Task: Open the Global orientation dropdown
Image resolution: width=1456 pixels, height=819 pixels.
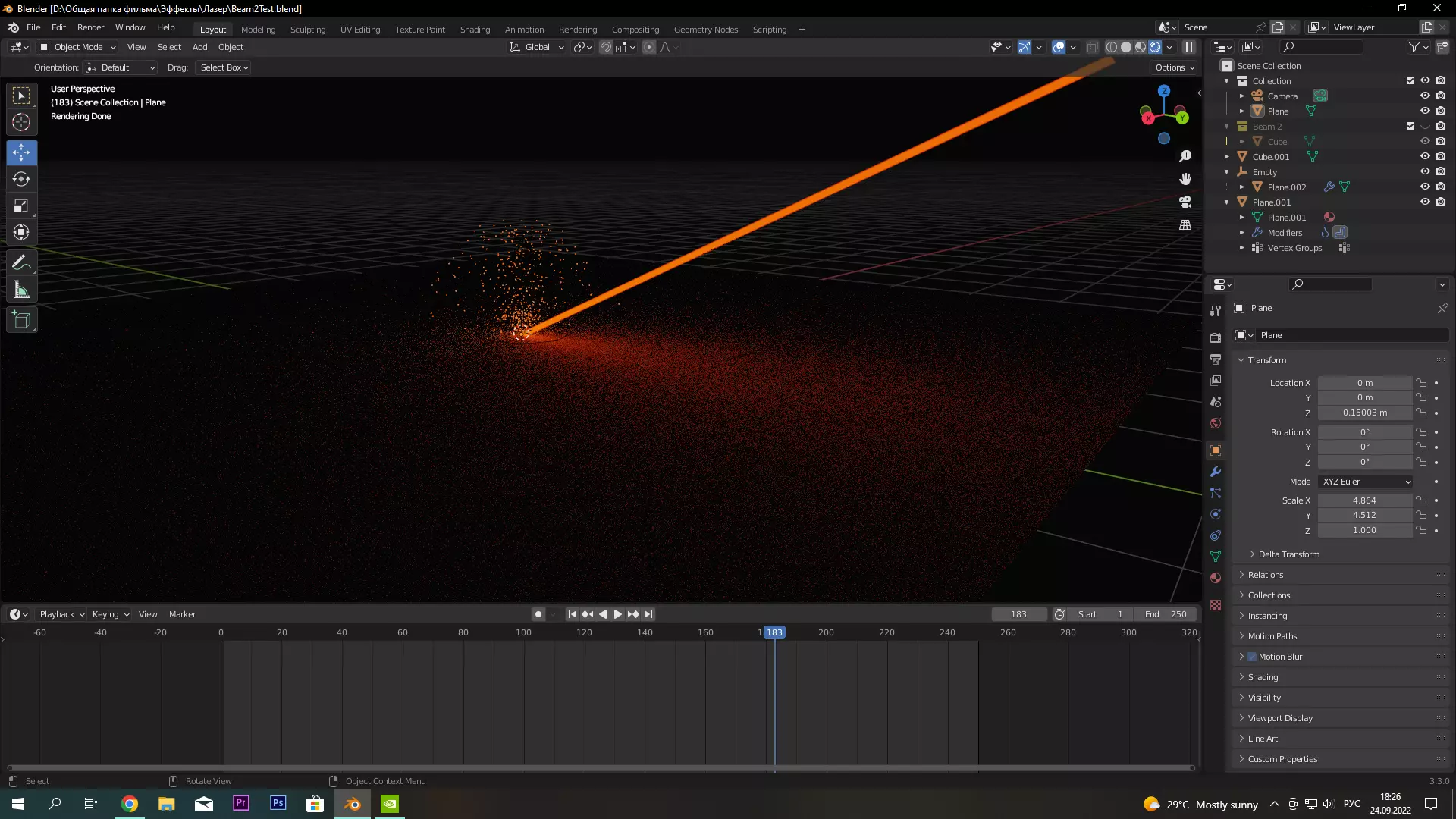Action: 537,47
